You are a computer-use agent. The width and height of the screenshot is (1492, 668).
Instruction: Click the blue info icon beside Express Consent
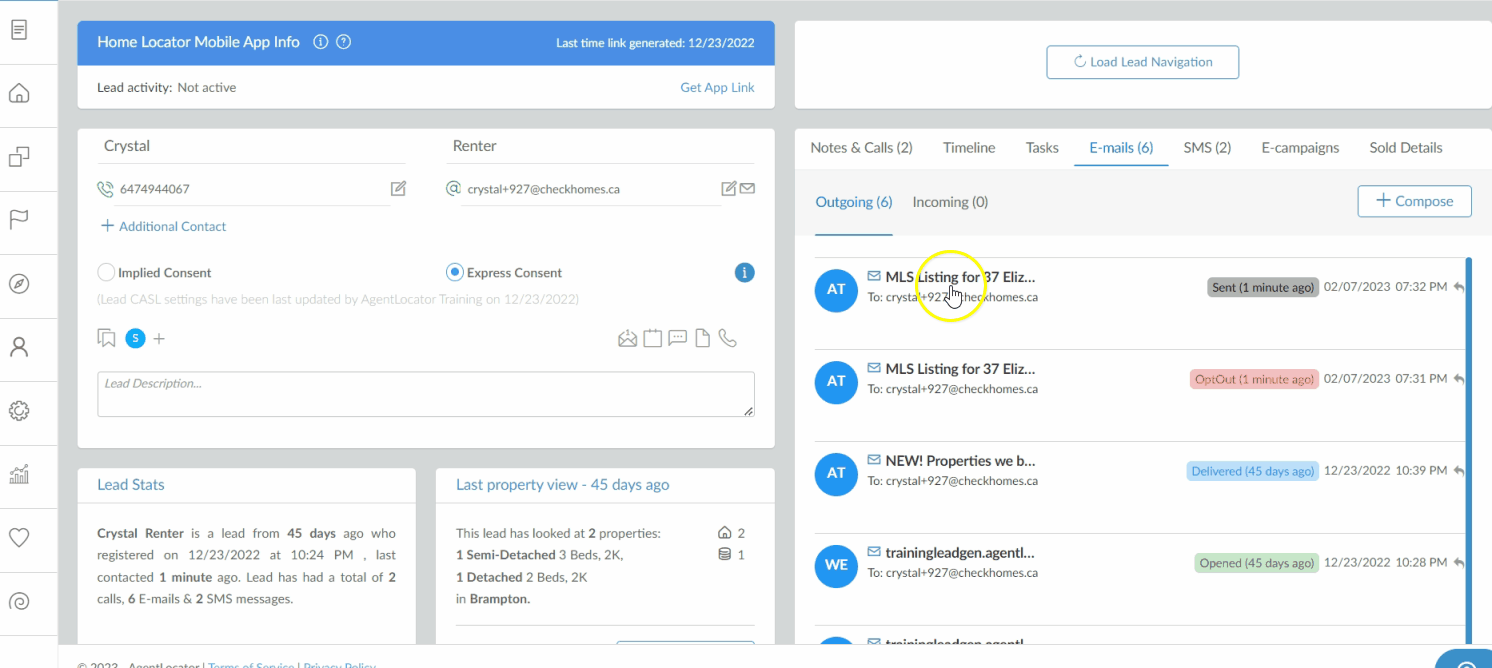744,272
